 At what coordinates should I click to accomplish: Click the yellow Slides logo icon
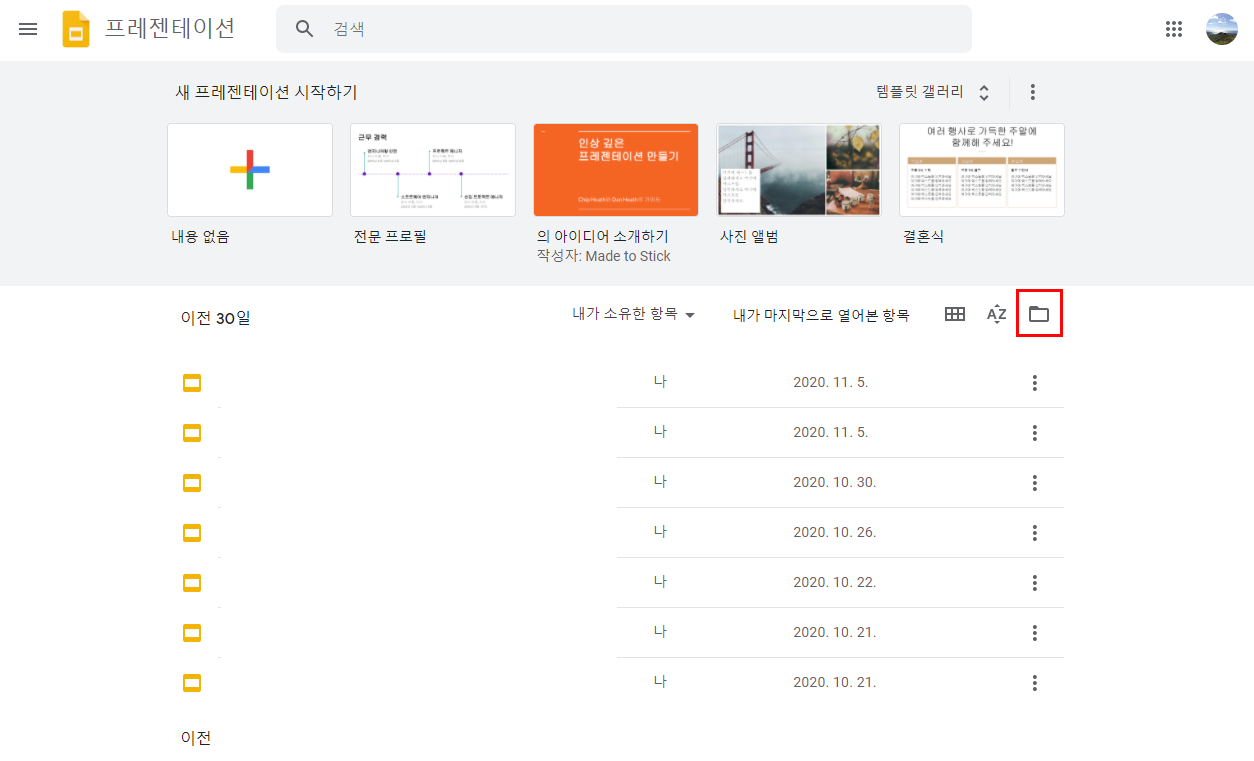click(x=76, y=29)
